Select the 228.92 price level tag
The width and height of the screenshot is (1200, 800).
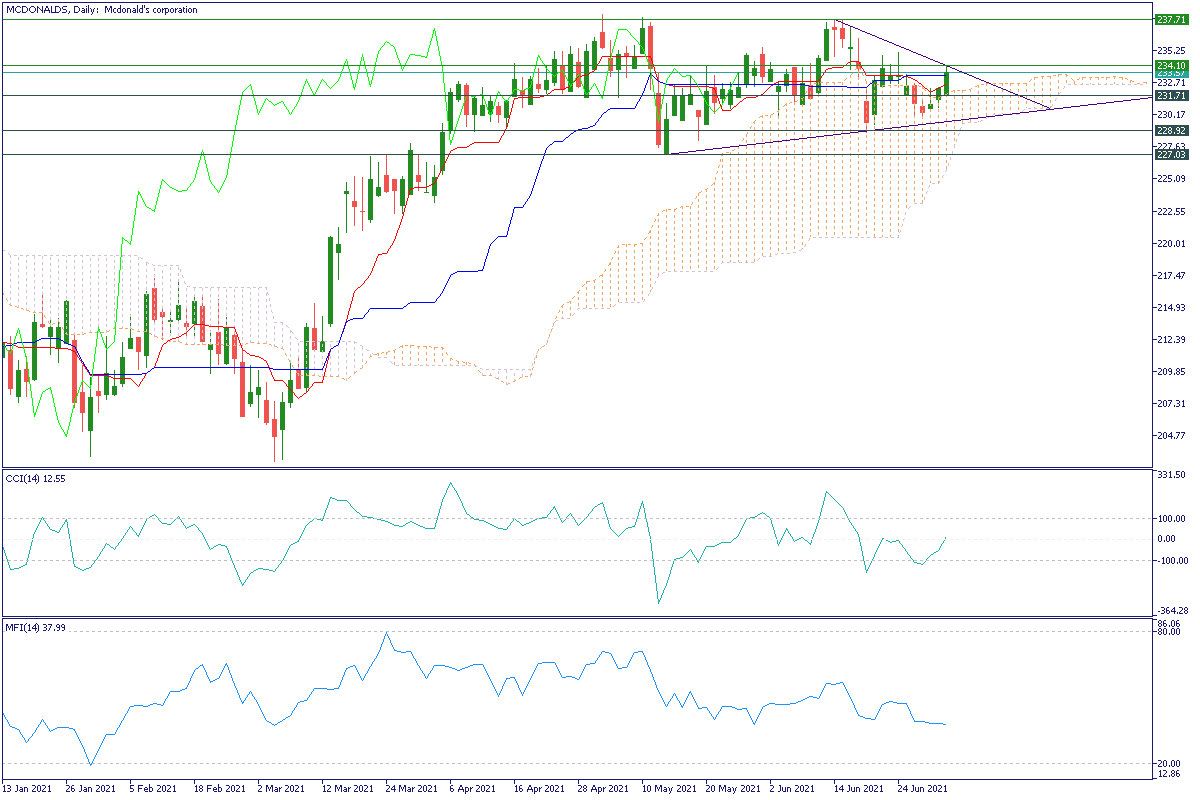click(x=1170, y=131)
